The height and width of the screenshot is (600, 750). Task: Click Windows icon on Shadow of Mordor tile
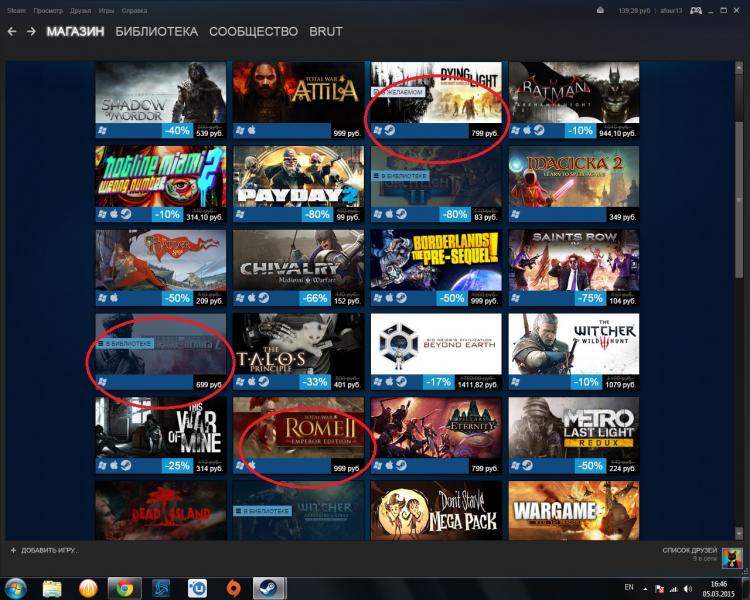pos(102,130)
